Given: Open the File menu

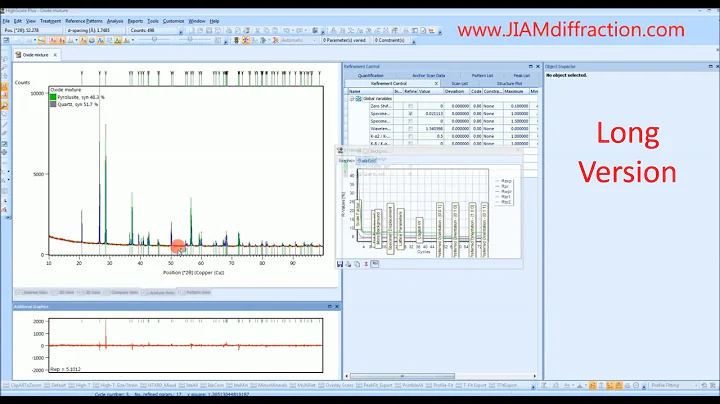Looking at the screenshot, I should click(x=6, y=21).
